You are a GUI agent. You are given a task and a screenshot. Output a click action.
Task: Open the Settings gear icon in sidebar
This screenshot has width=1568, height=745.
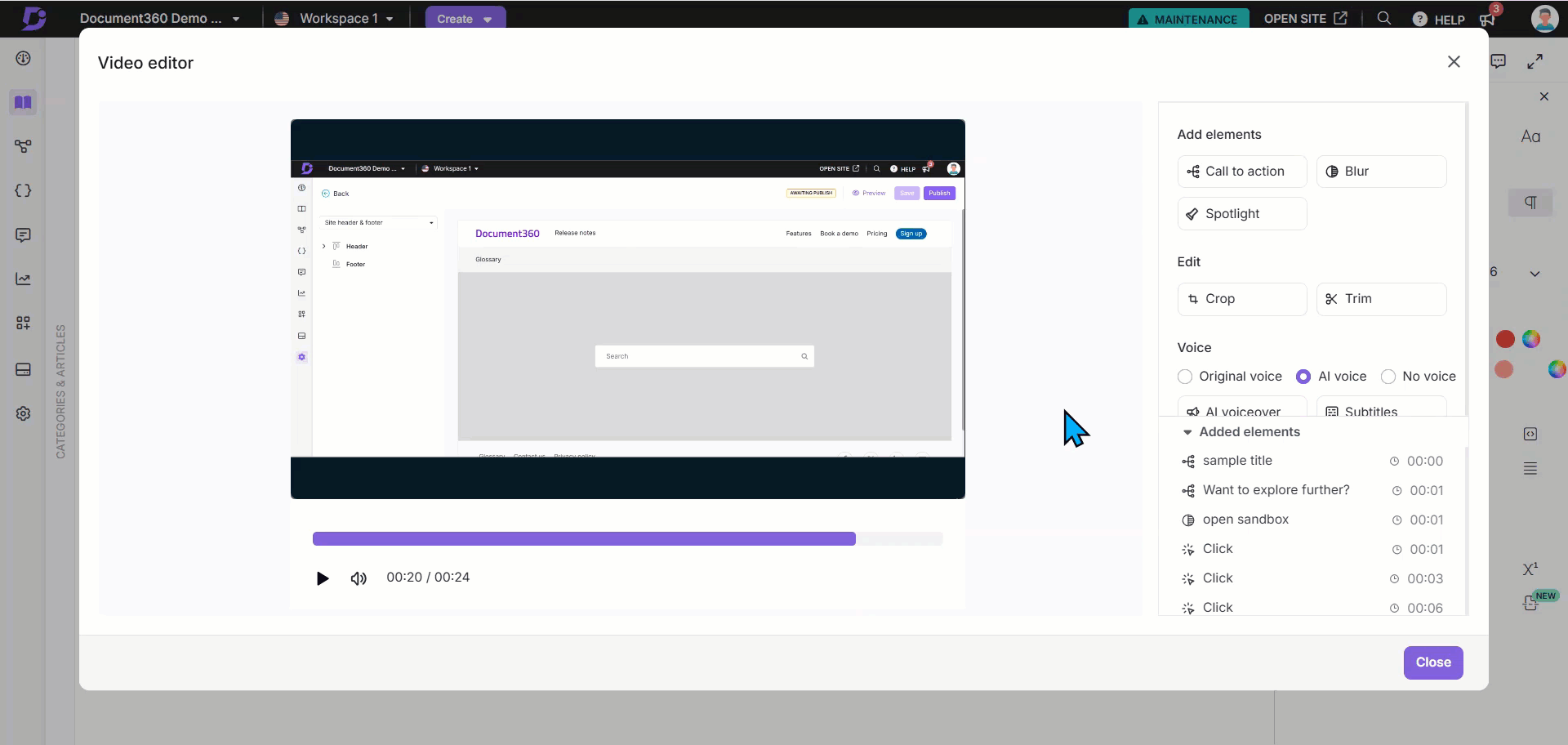click(23, 413)
